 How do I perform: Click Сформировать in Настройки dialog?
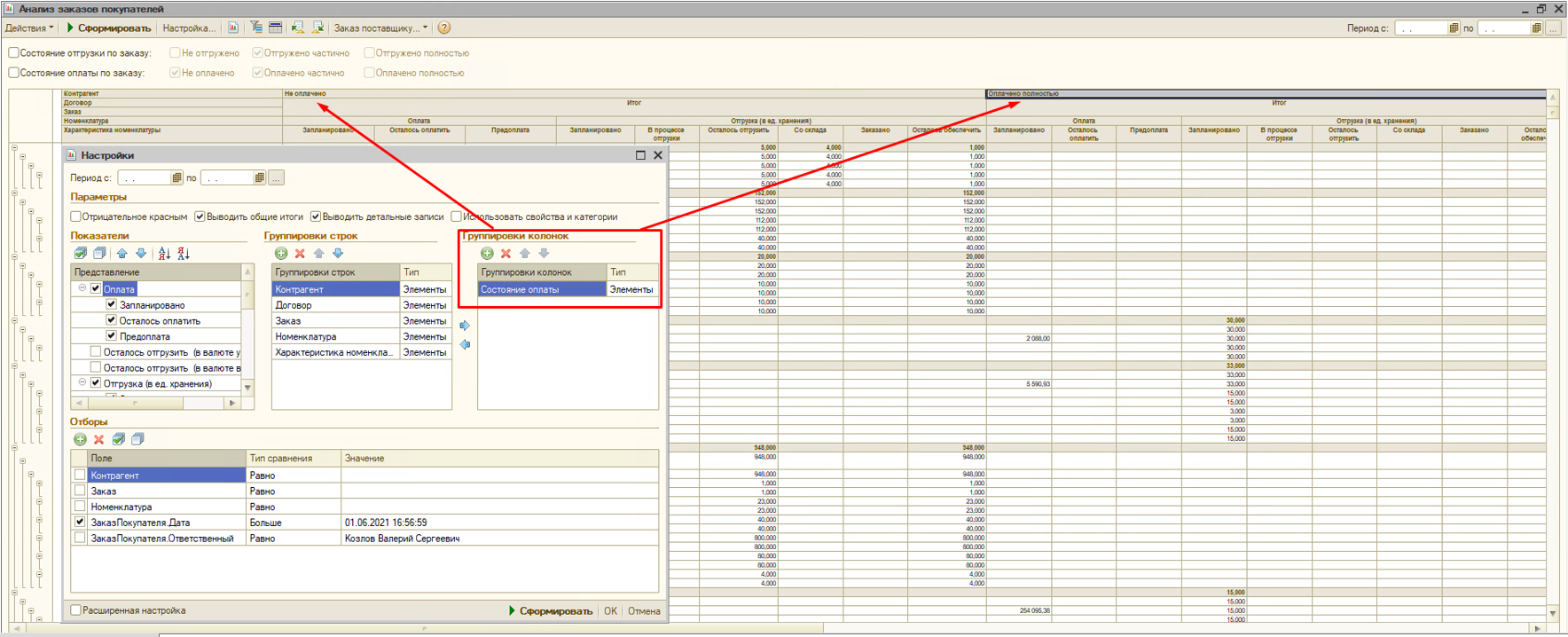tap(551, 611)
